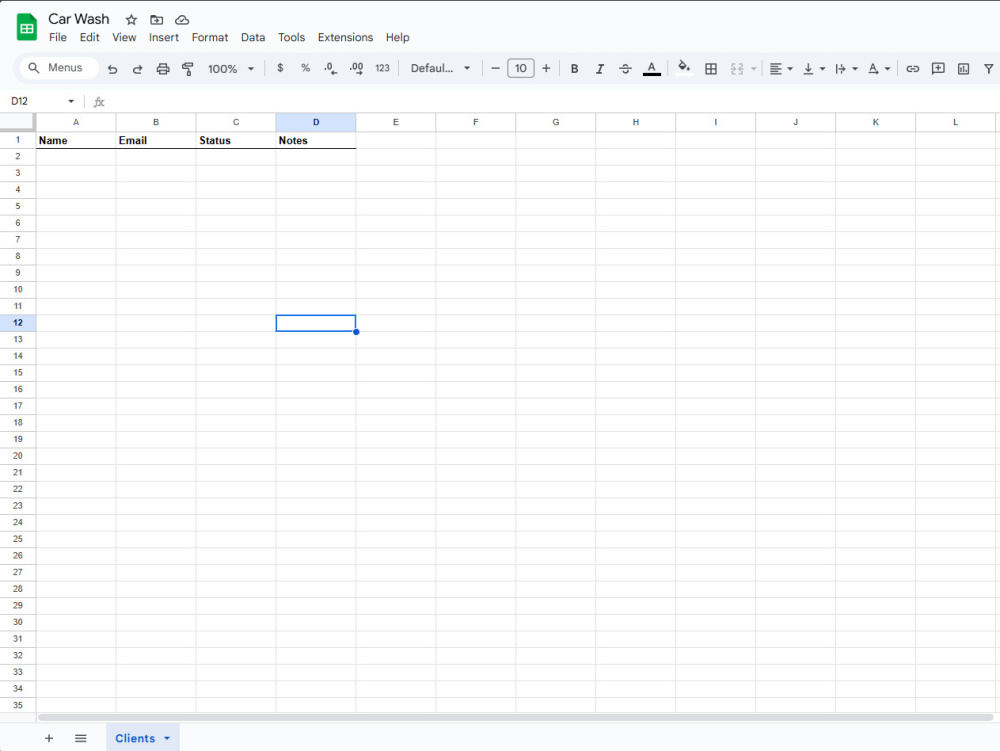Viewport: 1000px width, 751px height.
Task: Open the 123 more formats menu
Action: tap(382, 68)
